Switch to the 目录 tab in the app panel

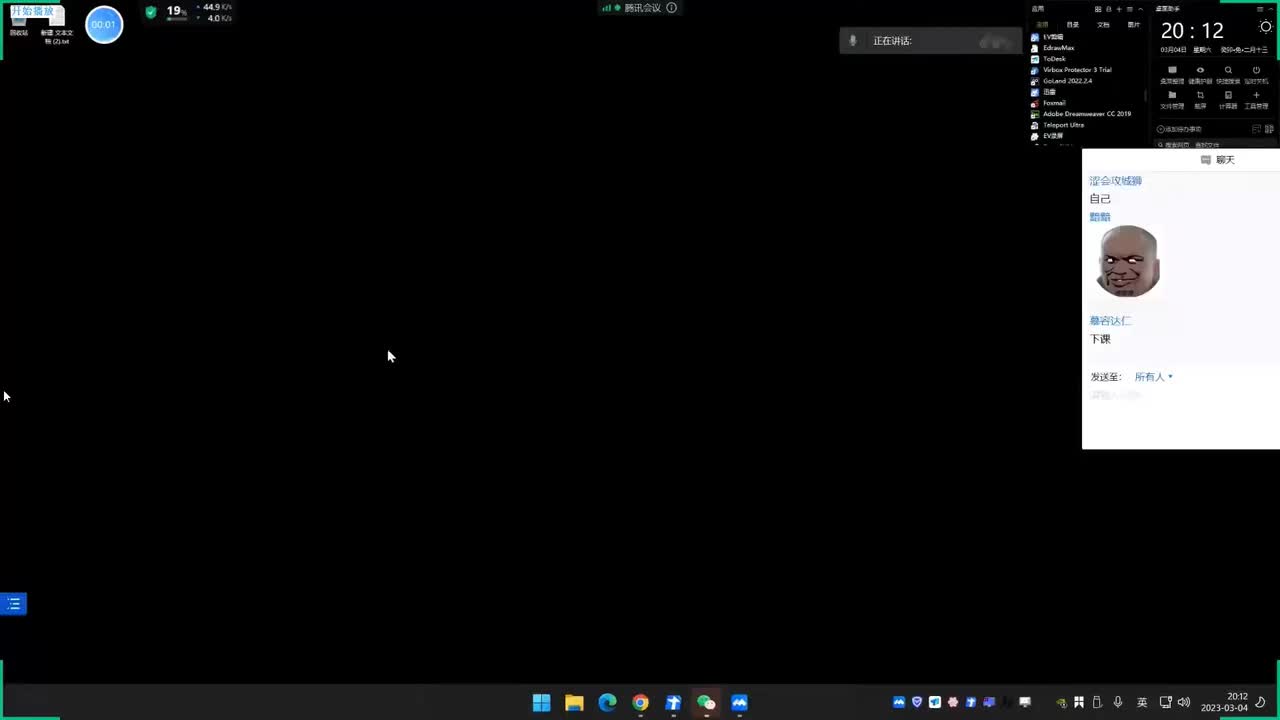pyautogui.click(x=1073, y=25)
